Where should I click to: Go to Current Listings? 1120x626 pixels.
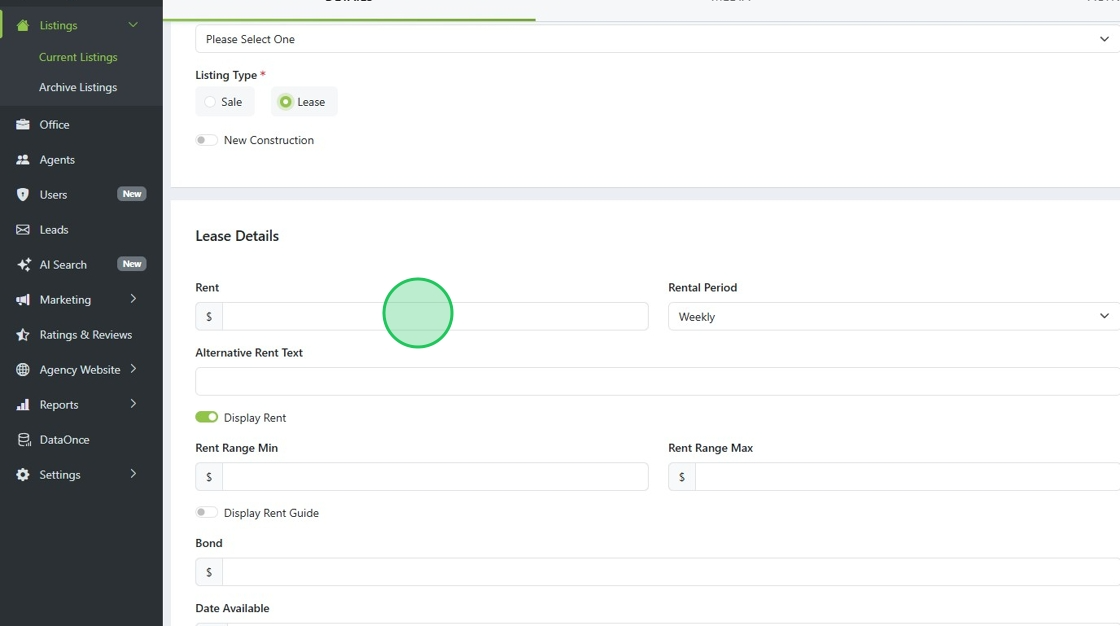[x=78, y=58]
